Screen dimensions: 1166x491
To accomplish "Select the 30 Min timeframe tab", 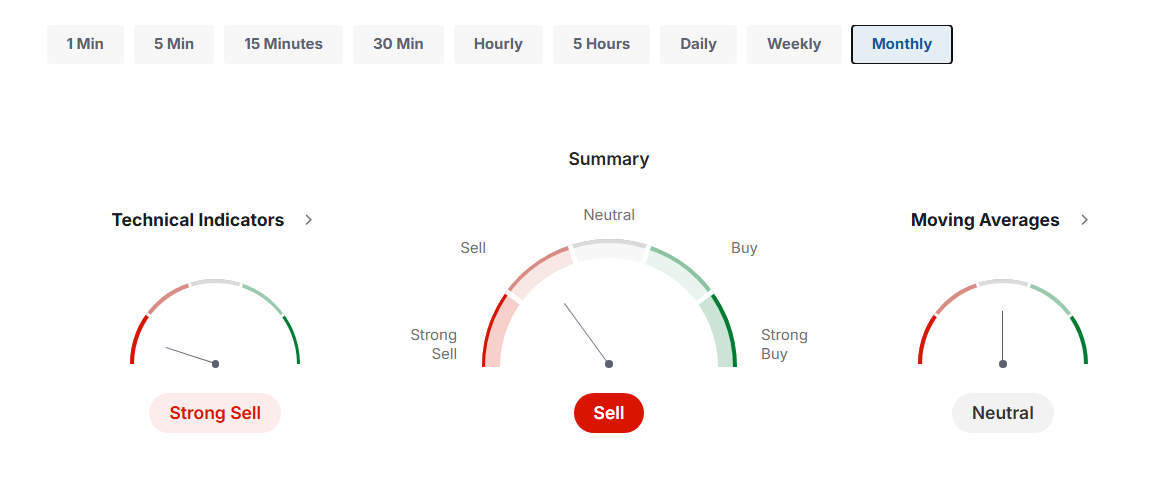I will point(398,44).
